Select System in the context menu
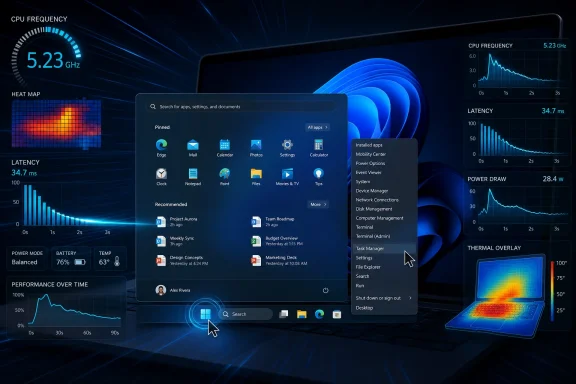The image size is (576, 384). (x=363, y=182)
